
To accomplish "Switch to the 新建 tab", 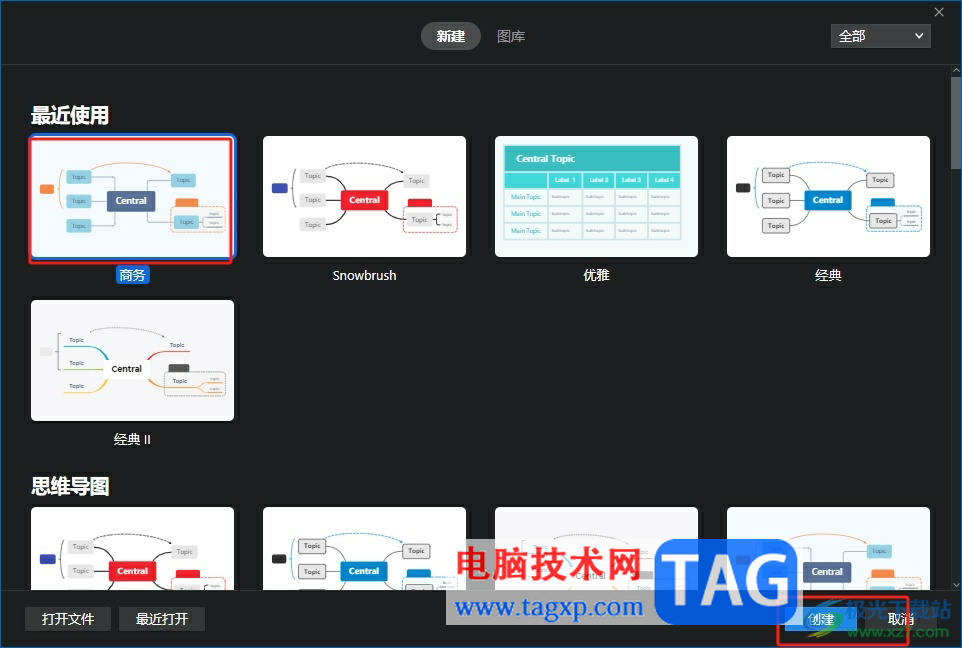I will click(x=450, y=36).
